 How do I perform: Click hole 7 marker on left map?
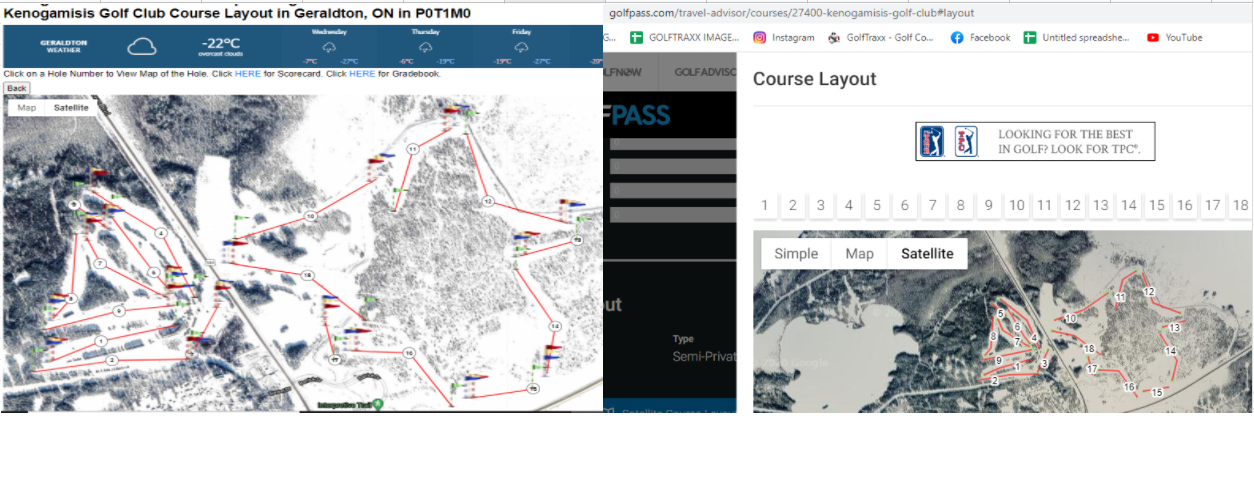(101, 263)
